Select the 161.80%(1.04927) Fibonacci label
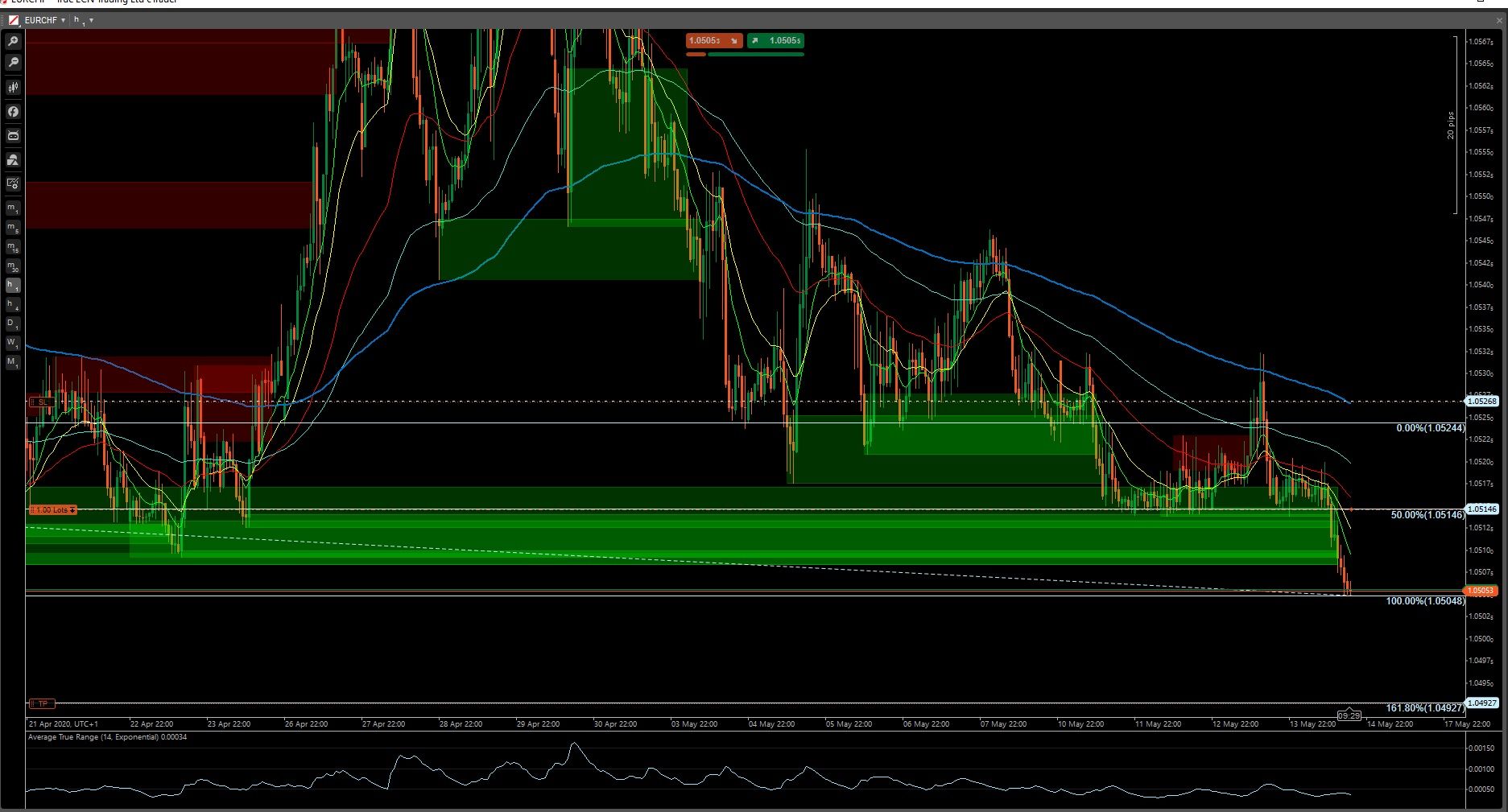Screen dimensions: 1508x812 click(x=1425, y=708)
